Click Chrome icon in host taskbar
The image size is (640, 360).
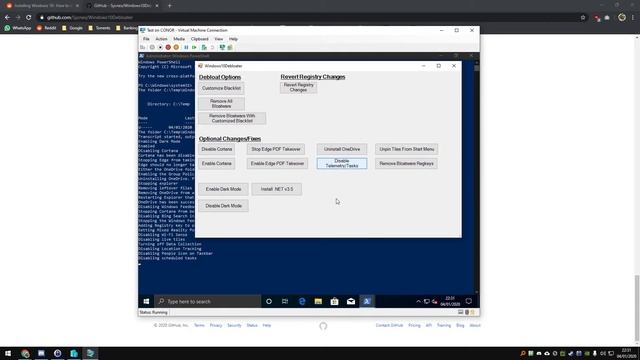[25, 353]
